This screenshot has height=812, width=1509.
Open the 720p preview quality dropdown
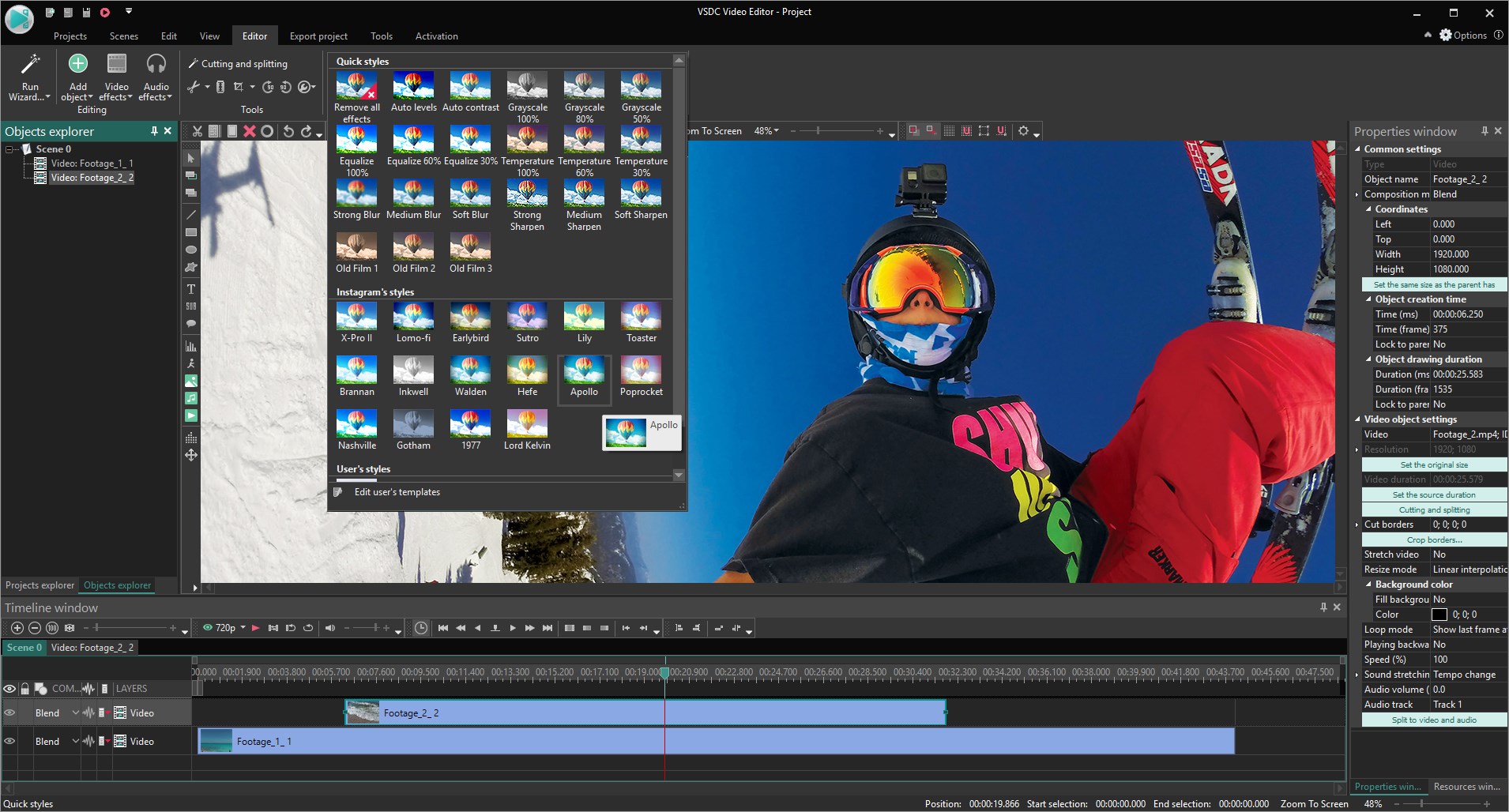coord(243,628)
